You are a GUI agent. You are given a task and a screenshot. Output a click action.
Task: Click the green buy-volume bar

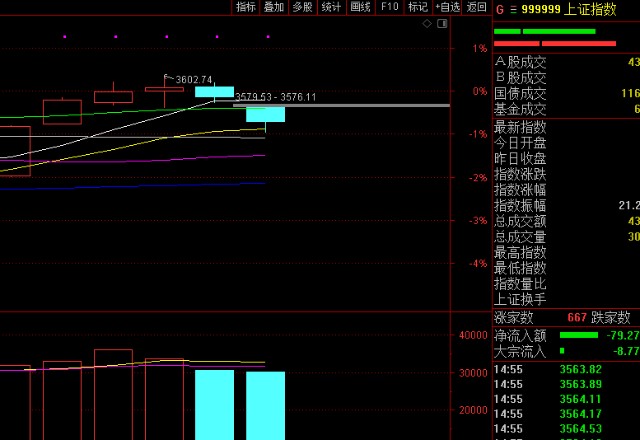click(544, 31)
